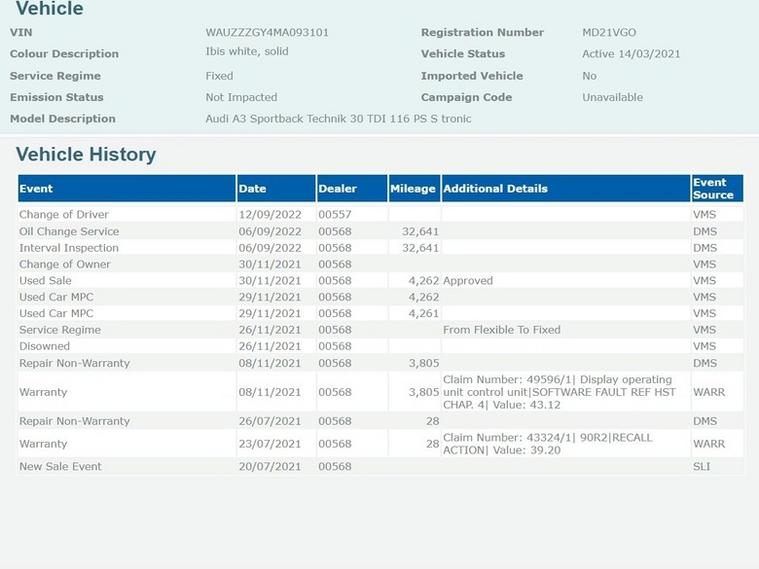
Task: Select the Disowned event row
Action: tap(45, 346)
